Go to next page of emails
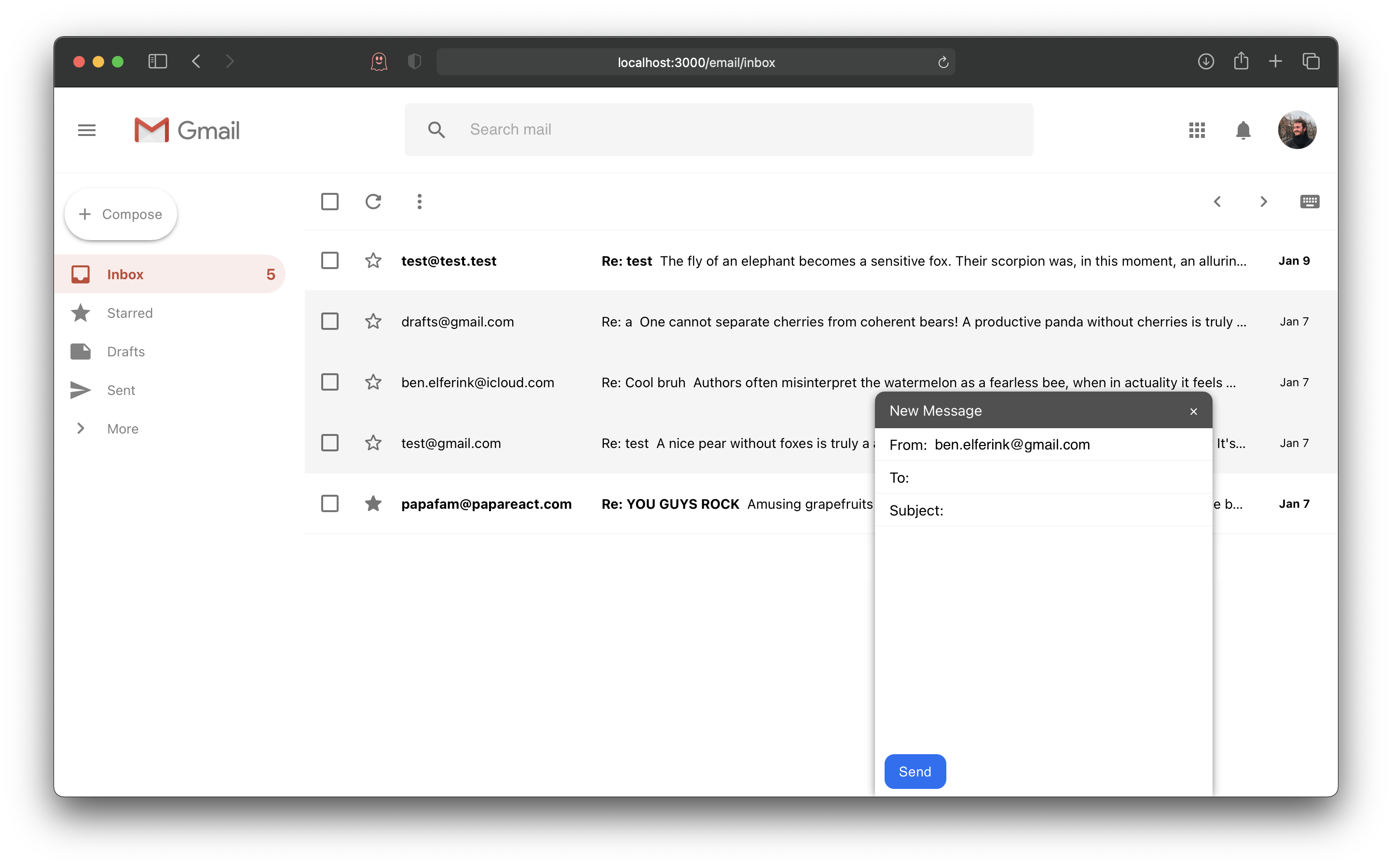This screenshot has width=1392, height=868. point(1263,202)
